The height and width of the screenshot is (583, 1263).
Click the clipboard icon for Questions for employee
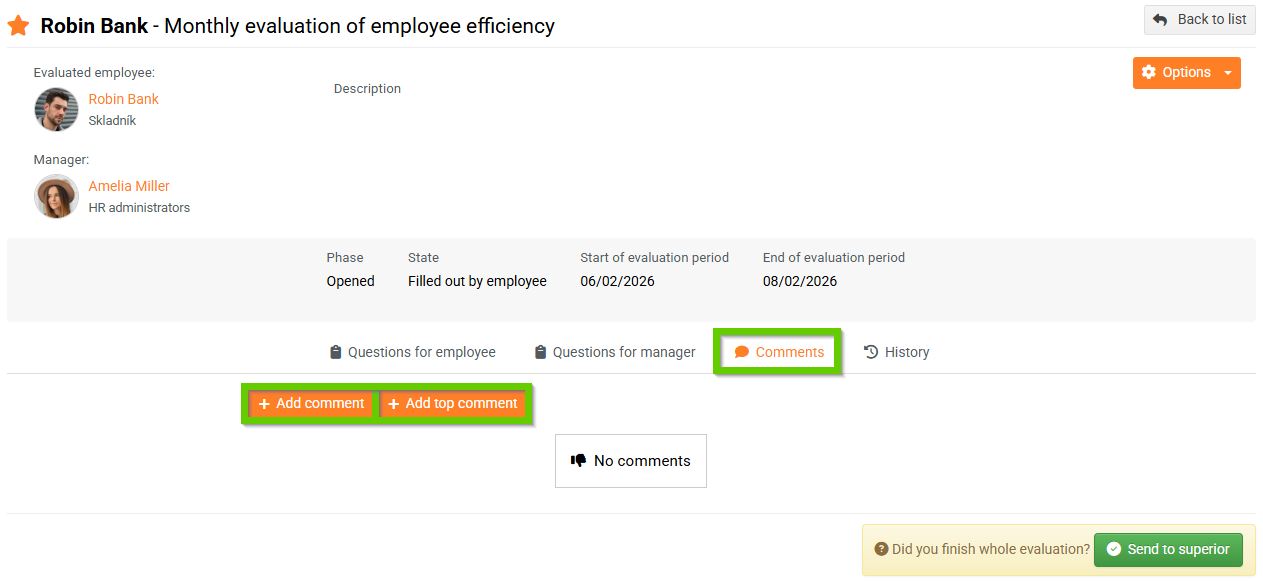click(335, 352)
